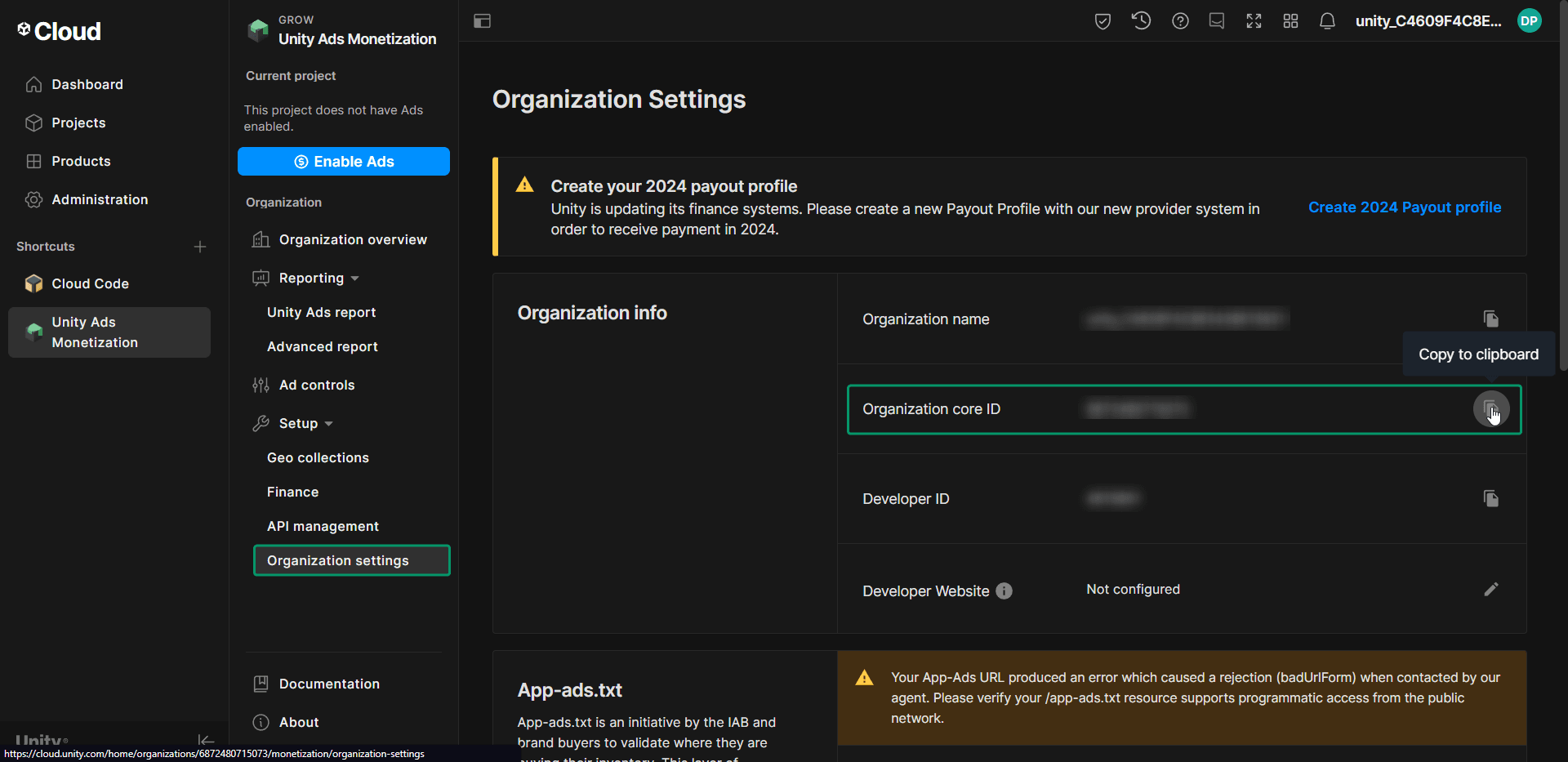The width and height of the screenshot is (1568, 762).
Task: Click the Enable Ads button
Action: coord(343,161)
